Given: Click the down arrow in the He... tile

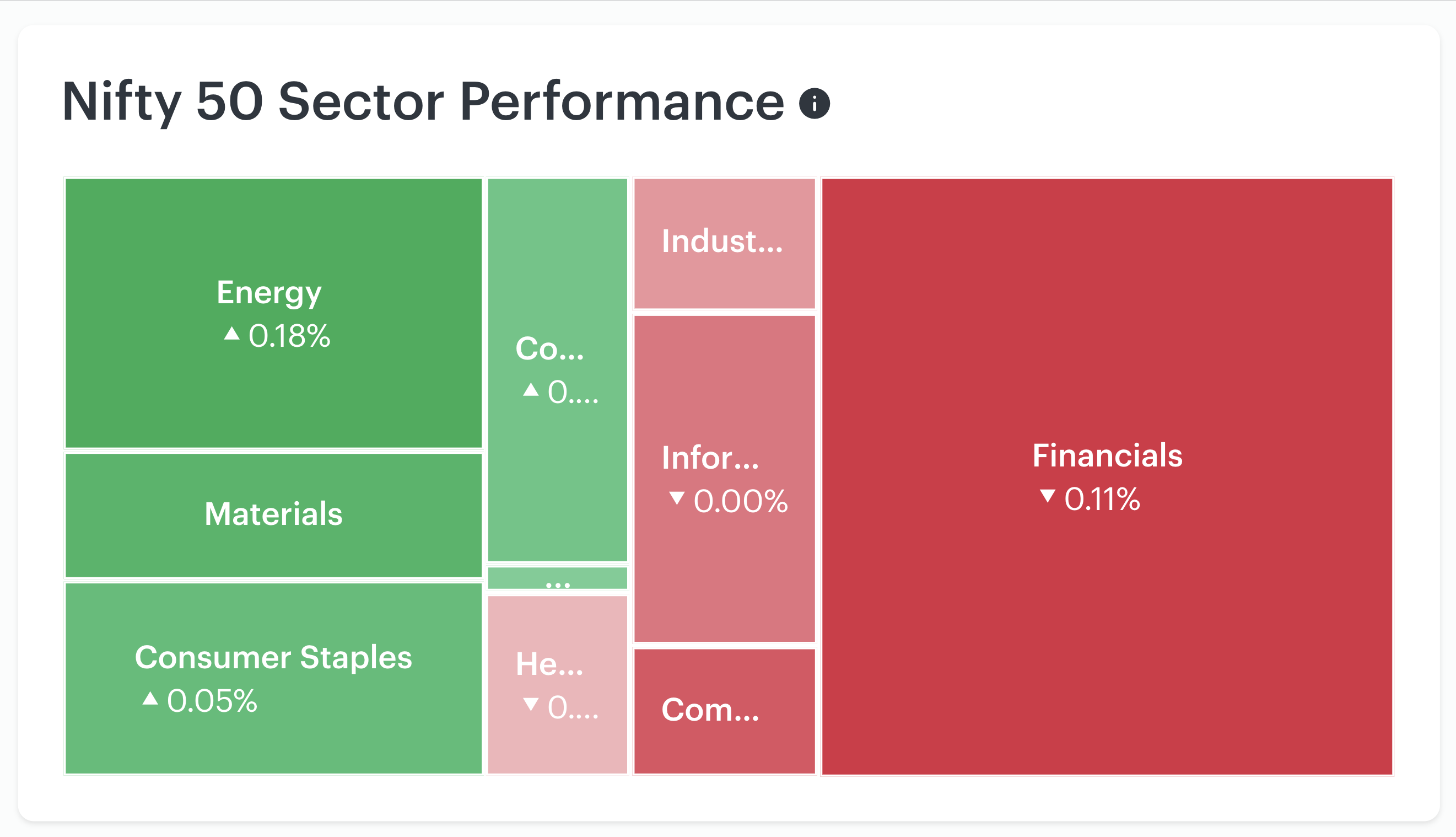Looking at the screenshot, I should point(530,704).
